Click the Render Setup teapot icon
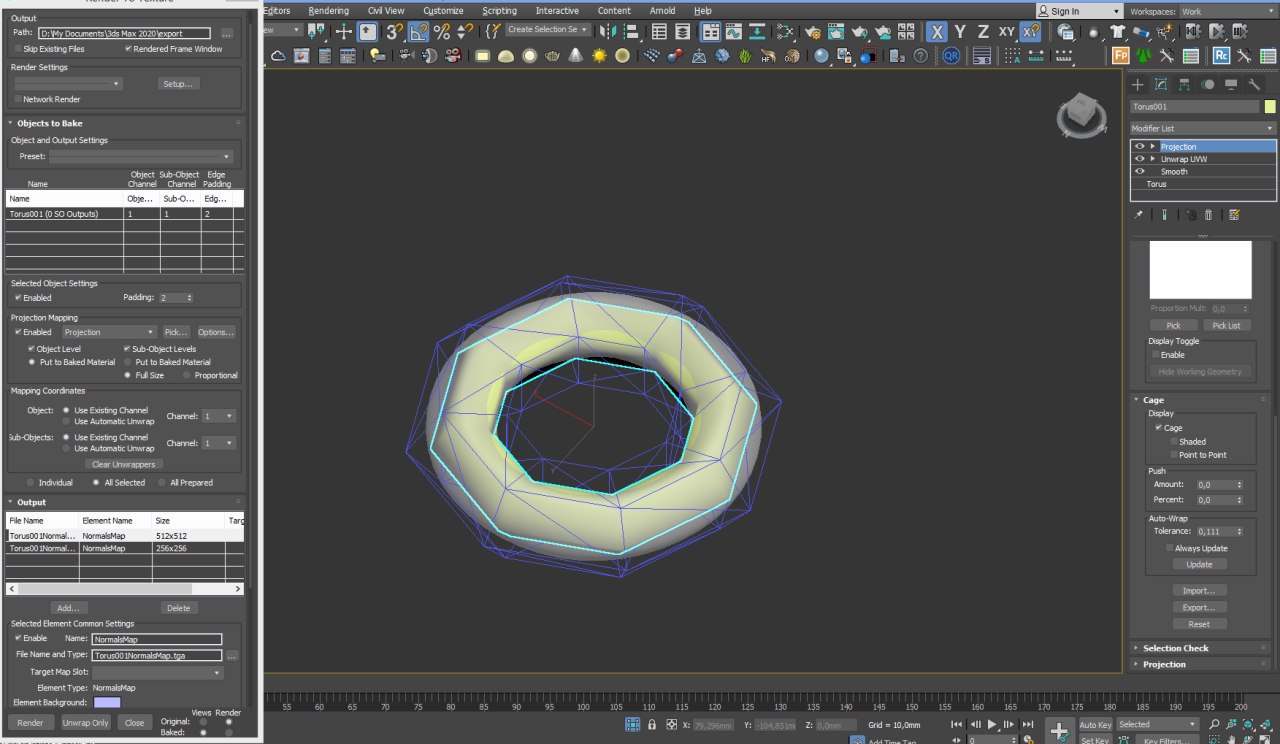Image resolution: width=1280 pixels, height=744 pixels. coord(811,32)
